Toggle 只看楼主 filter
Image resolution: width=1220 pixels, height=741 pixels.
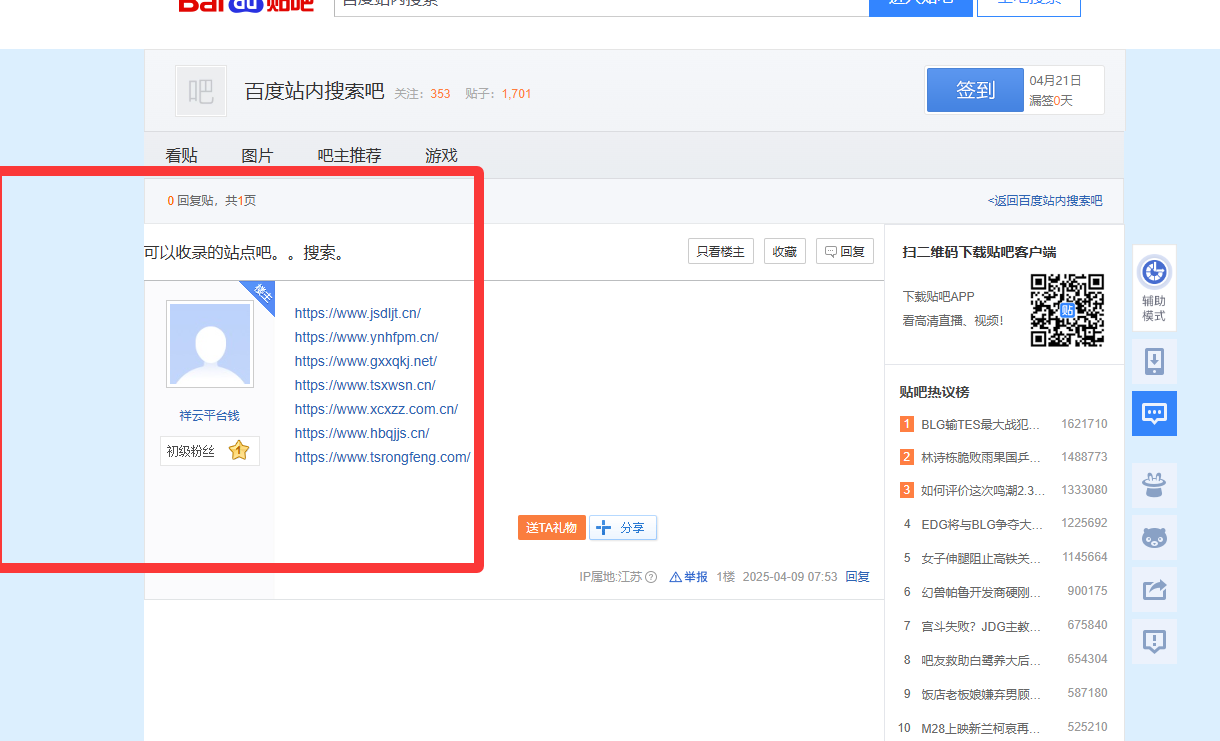pos(720,252)
